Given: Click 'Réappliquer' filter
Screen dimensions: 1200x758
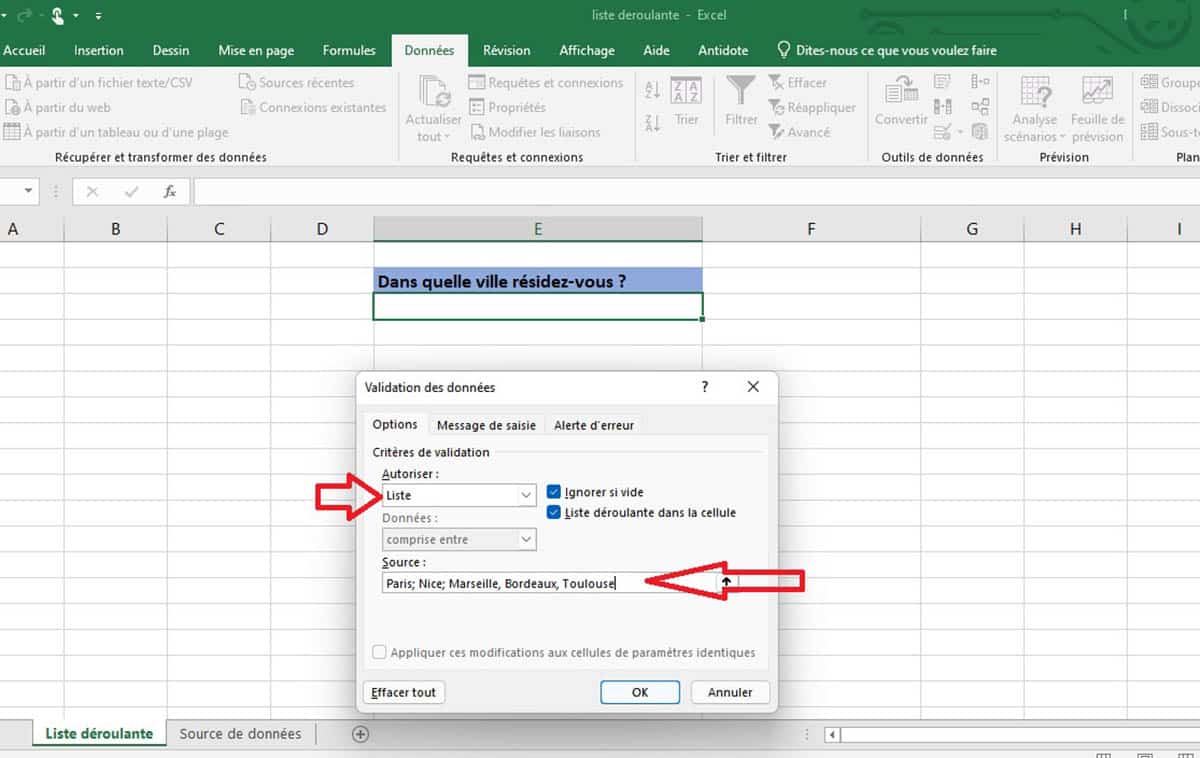Looking at the screenshot, I should tap(812, 107).
